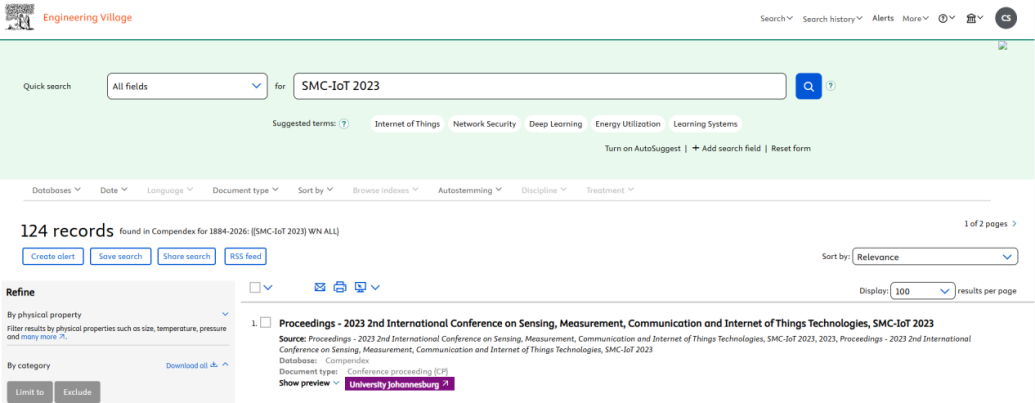Open the All fields dropdown
Image resolution: width=1035 pixels, height=403 pixels.
pos(187,86)
